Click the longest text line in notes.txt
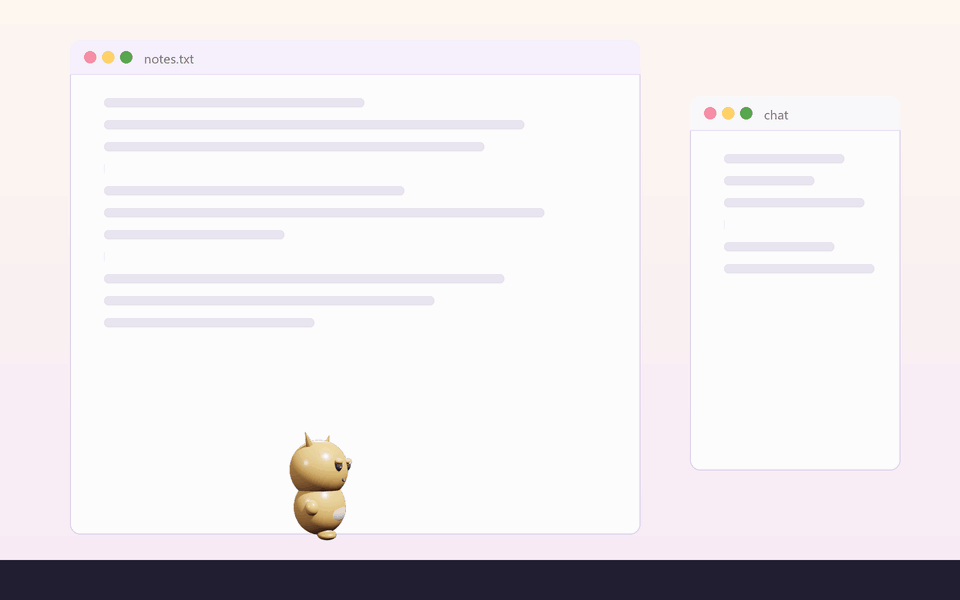Viewport: 960px width, 600px height. 324,213
